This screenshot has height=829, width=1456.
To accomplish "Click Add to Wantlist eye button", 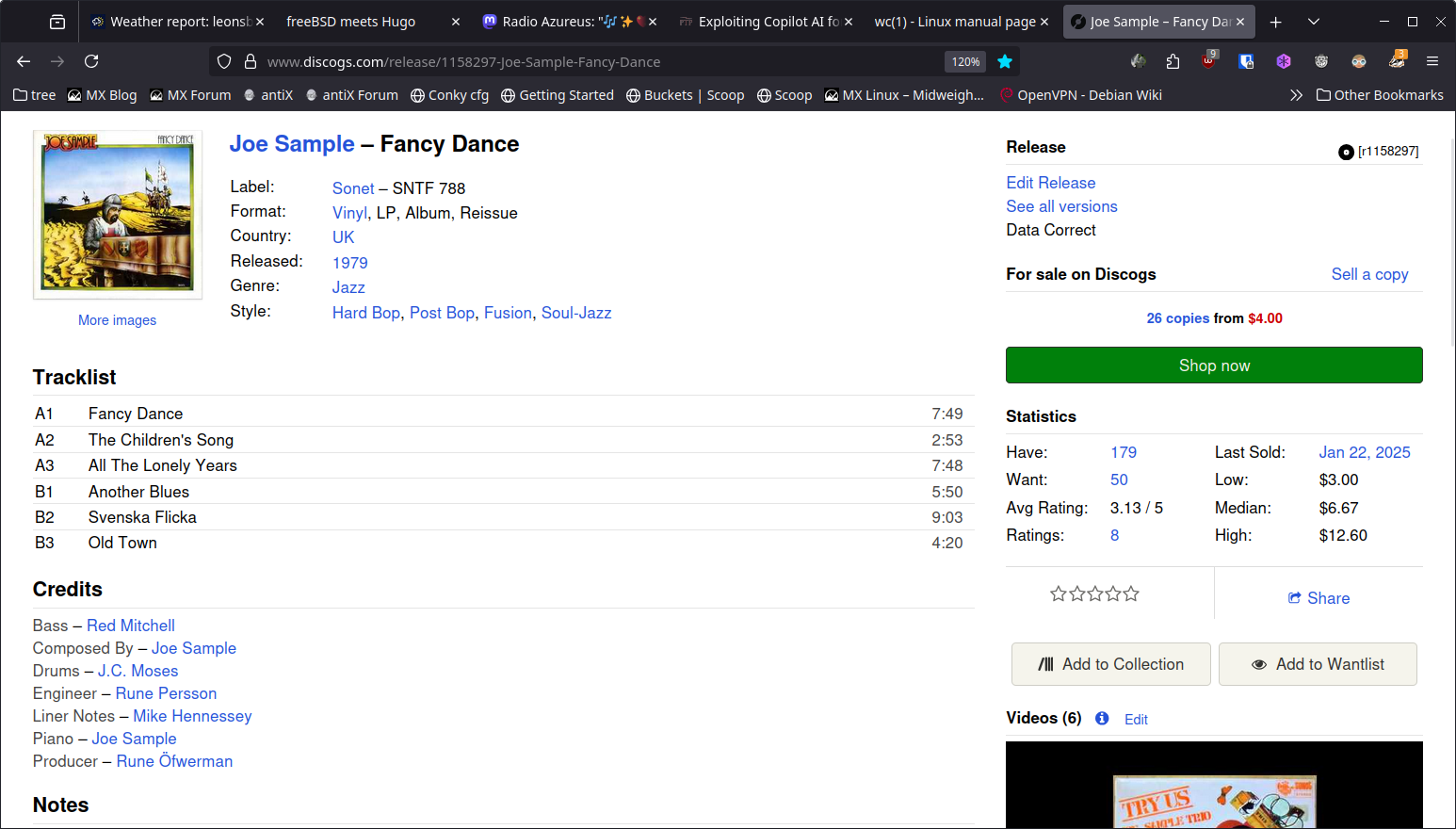I will [x=1318, y=664].
